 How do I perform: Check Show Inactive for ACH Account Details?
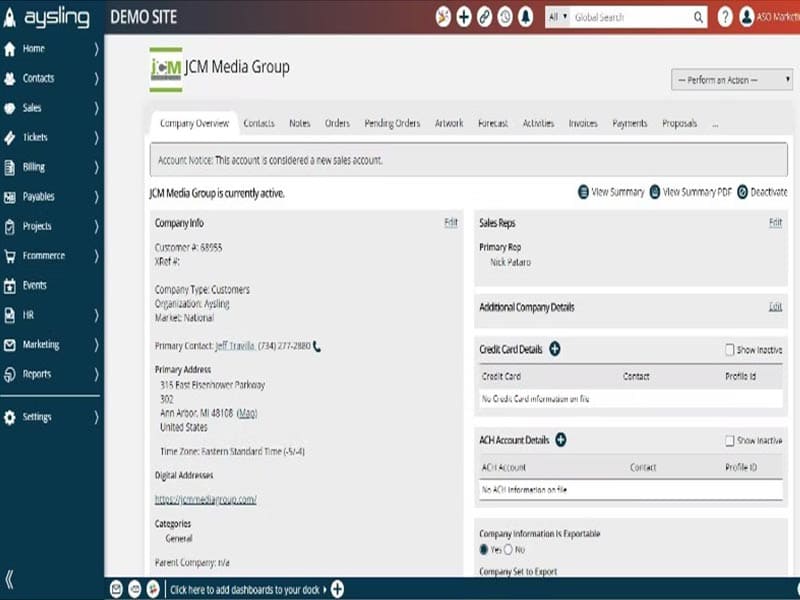(730, 441)
